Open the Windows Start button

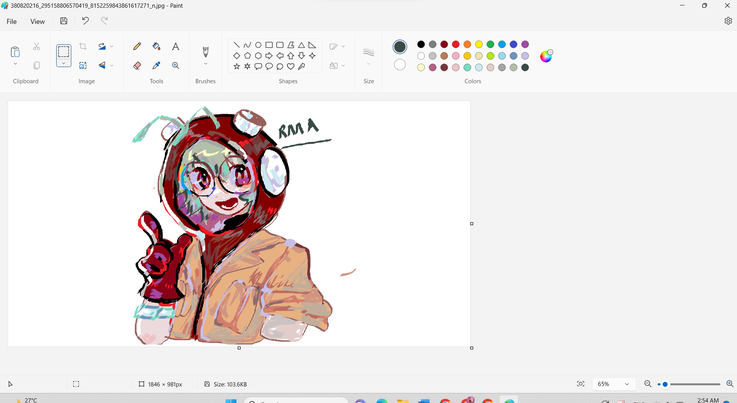pos(231,401)
